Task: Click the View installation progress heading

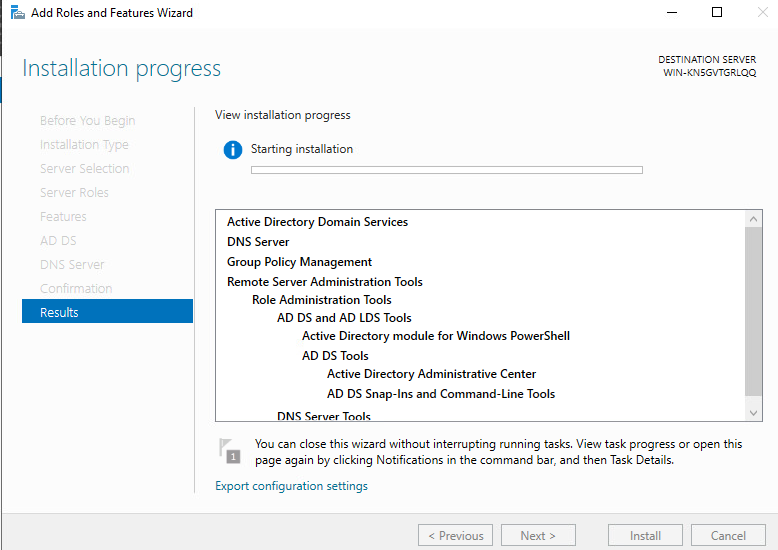Action: 282,115
